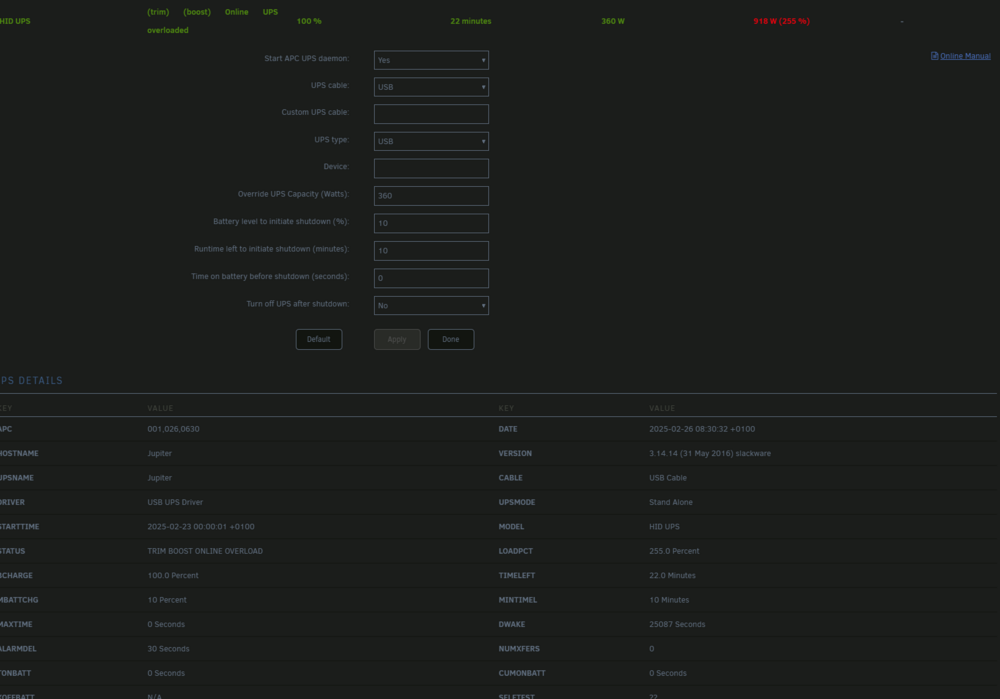
Task: Focus the Custom UPS cable field
Action: [431, 114]
